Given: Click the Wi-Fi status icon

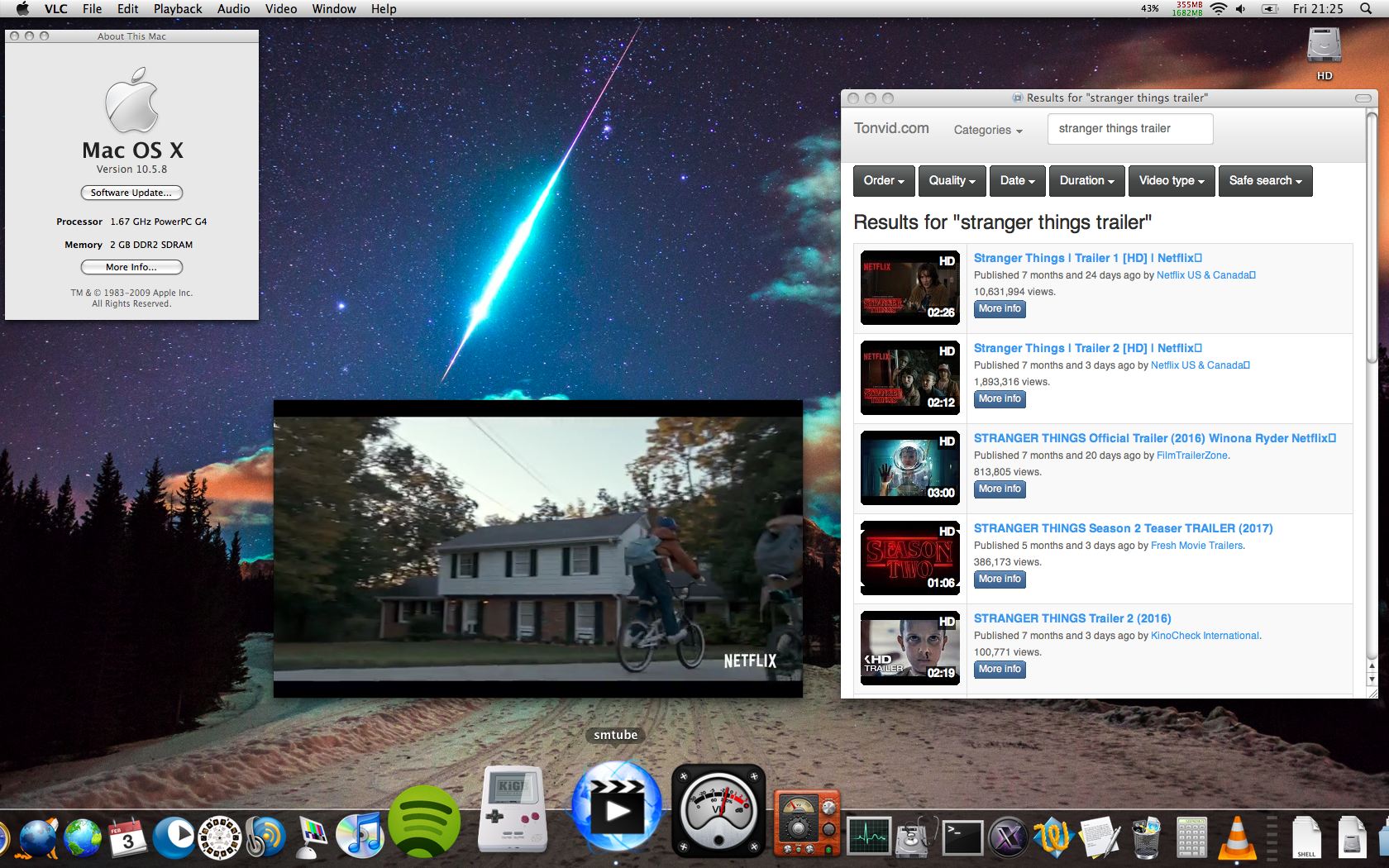Looking at the screenshot, I should (1218, 8).
